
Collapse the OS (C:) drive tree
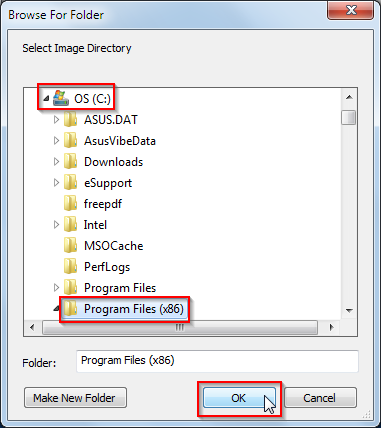click(x=46, y=98)
